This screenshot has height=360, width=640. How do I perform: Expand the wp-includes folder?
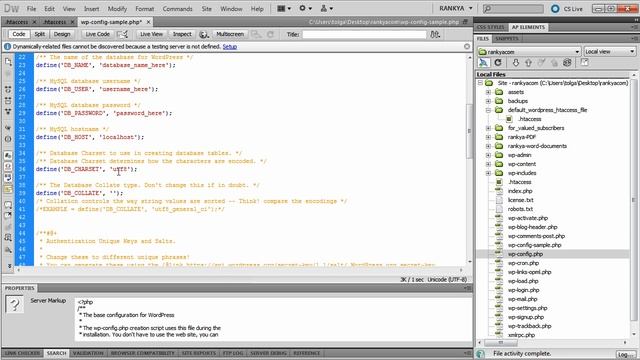tap(488, 173)
